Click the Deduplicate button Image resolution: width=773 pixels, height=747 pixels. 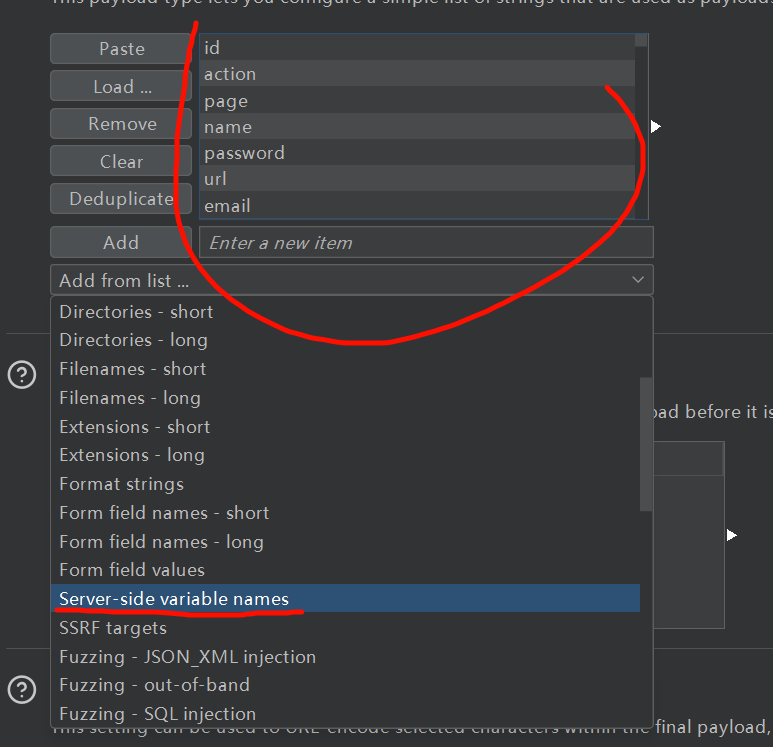pyautogui.click(x=122, y=199)
